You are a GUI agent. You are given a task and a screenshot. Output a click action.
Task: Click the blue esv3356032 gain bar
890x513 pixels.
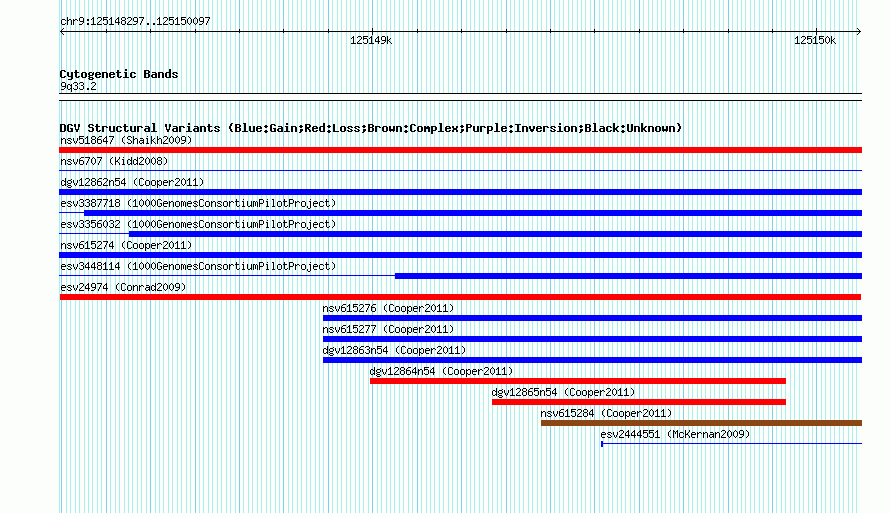(x=495, y=234)
